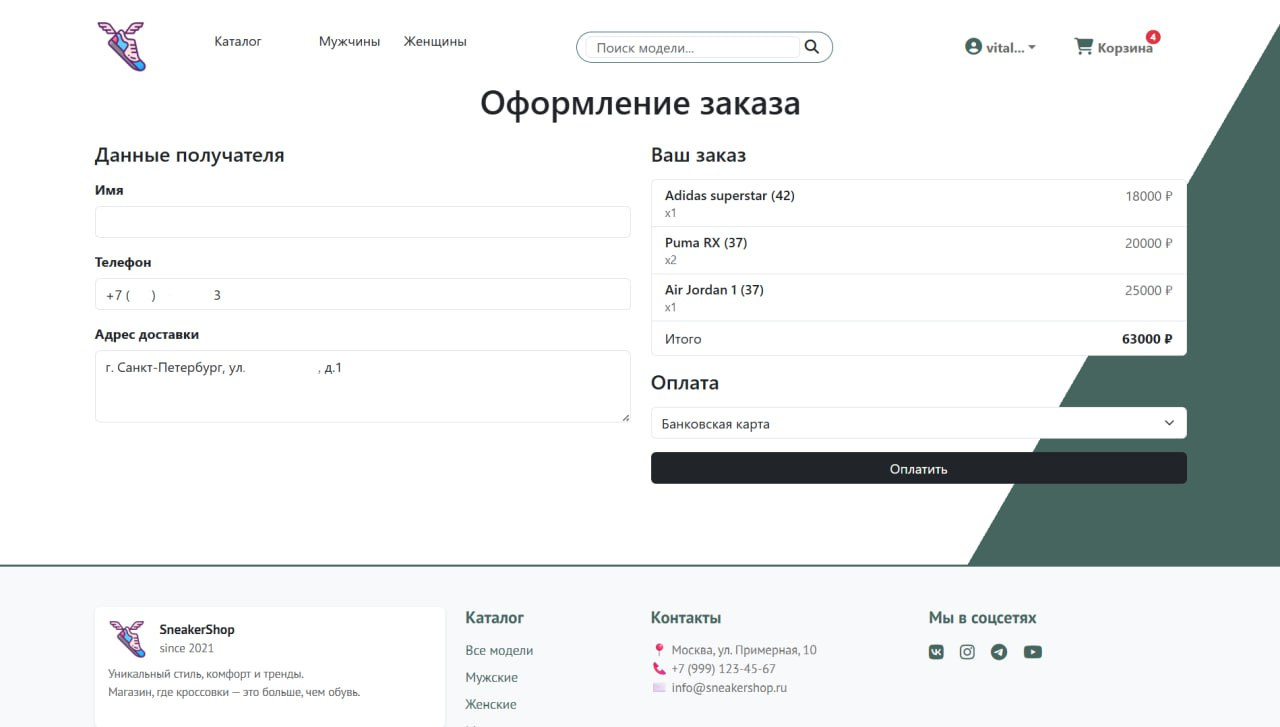Click the Оплатить button
The width and height of the screenshot is (1280, 727).
[x=919, y=468]
